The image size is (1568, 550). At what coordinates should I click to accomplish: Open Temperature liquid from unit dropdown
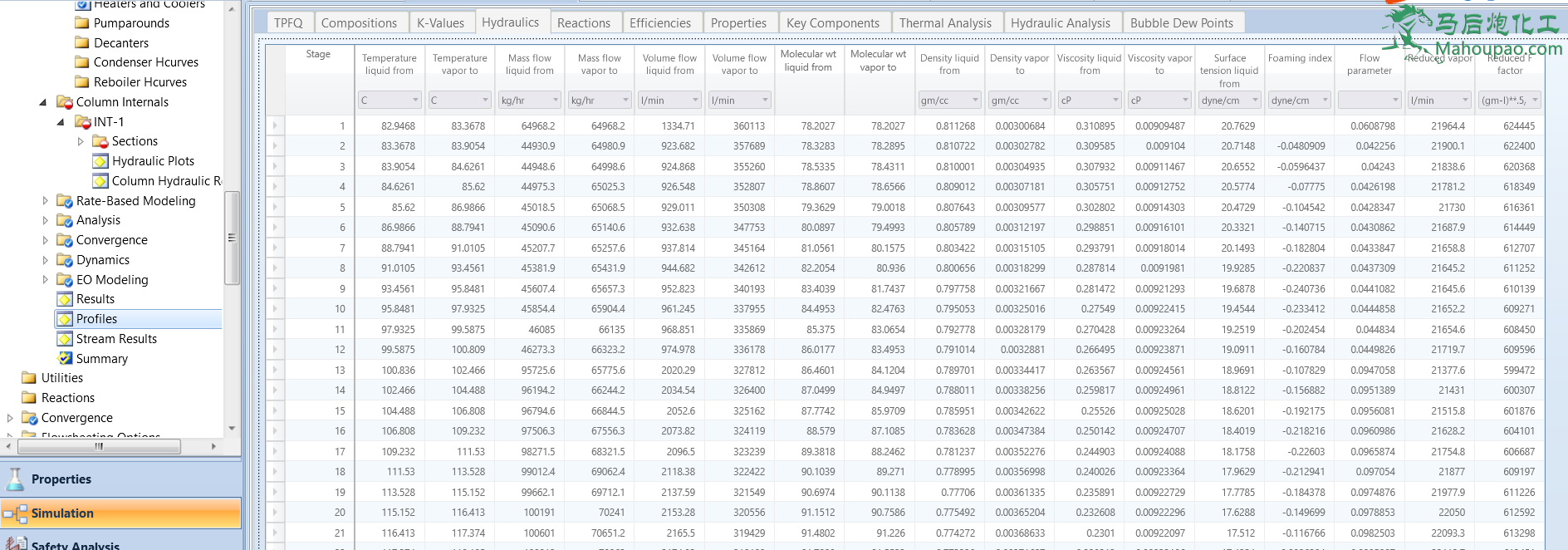point(415,101)
